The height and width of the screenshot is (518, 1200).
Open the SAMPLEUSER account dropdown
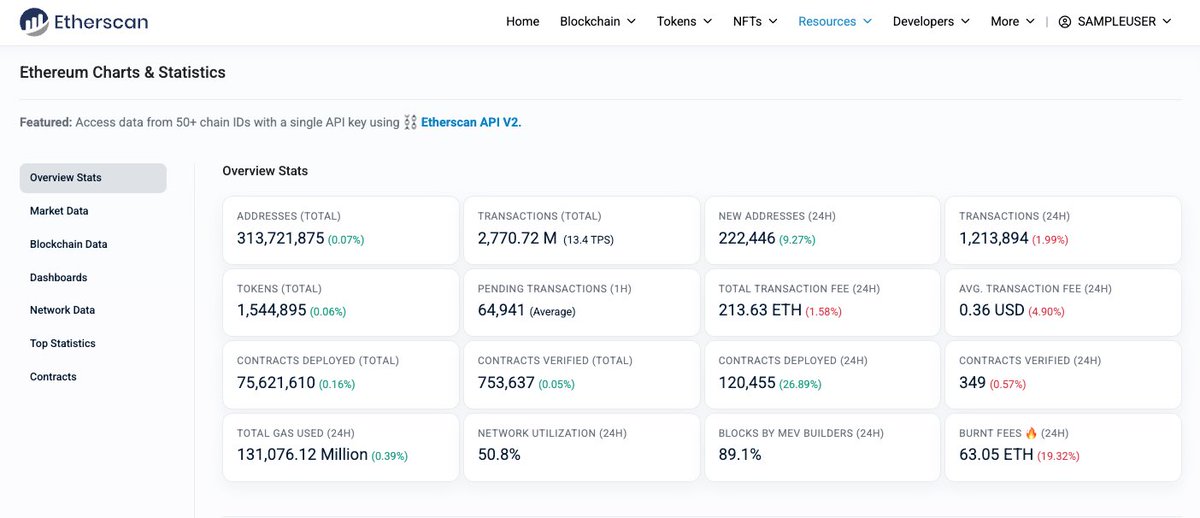point(1115,21)
